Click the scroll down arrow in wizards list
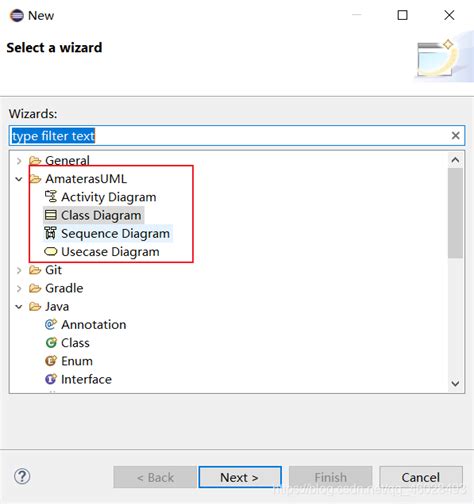 (x=455, y=384)
